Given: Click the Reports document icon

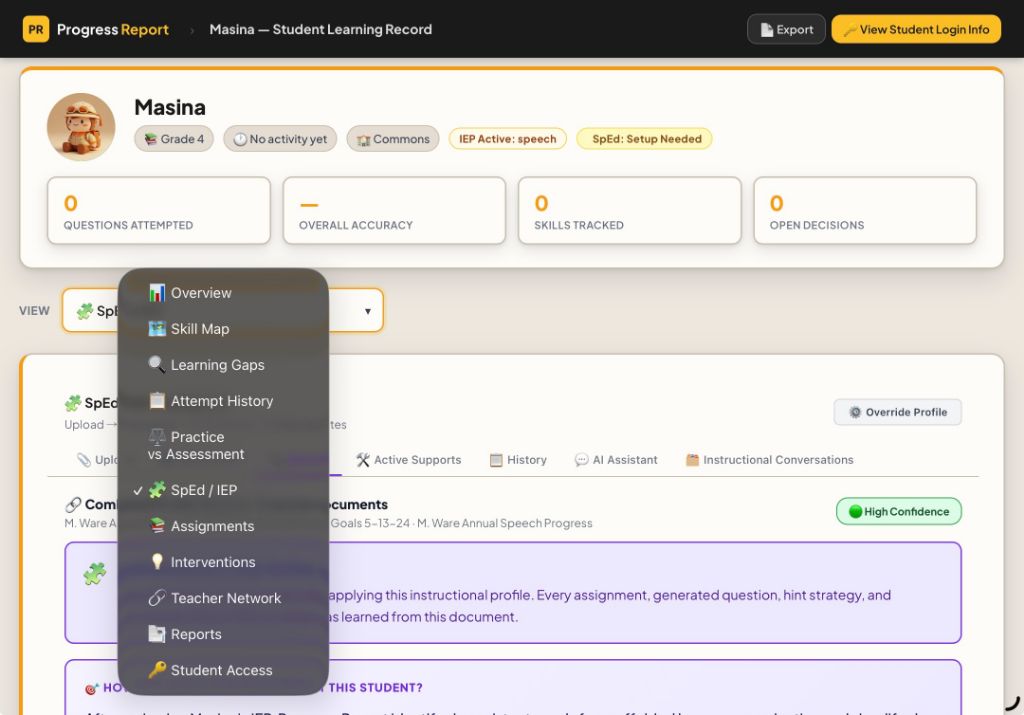Looking at the screenshot, I should tap(157, 633).
